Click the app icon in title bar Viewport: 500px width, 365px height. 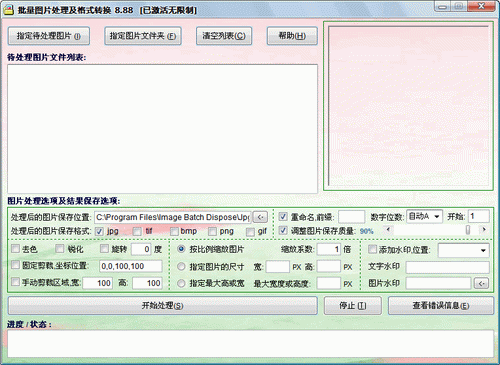(x=8, y=10)
